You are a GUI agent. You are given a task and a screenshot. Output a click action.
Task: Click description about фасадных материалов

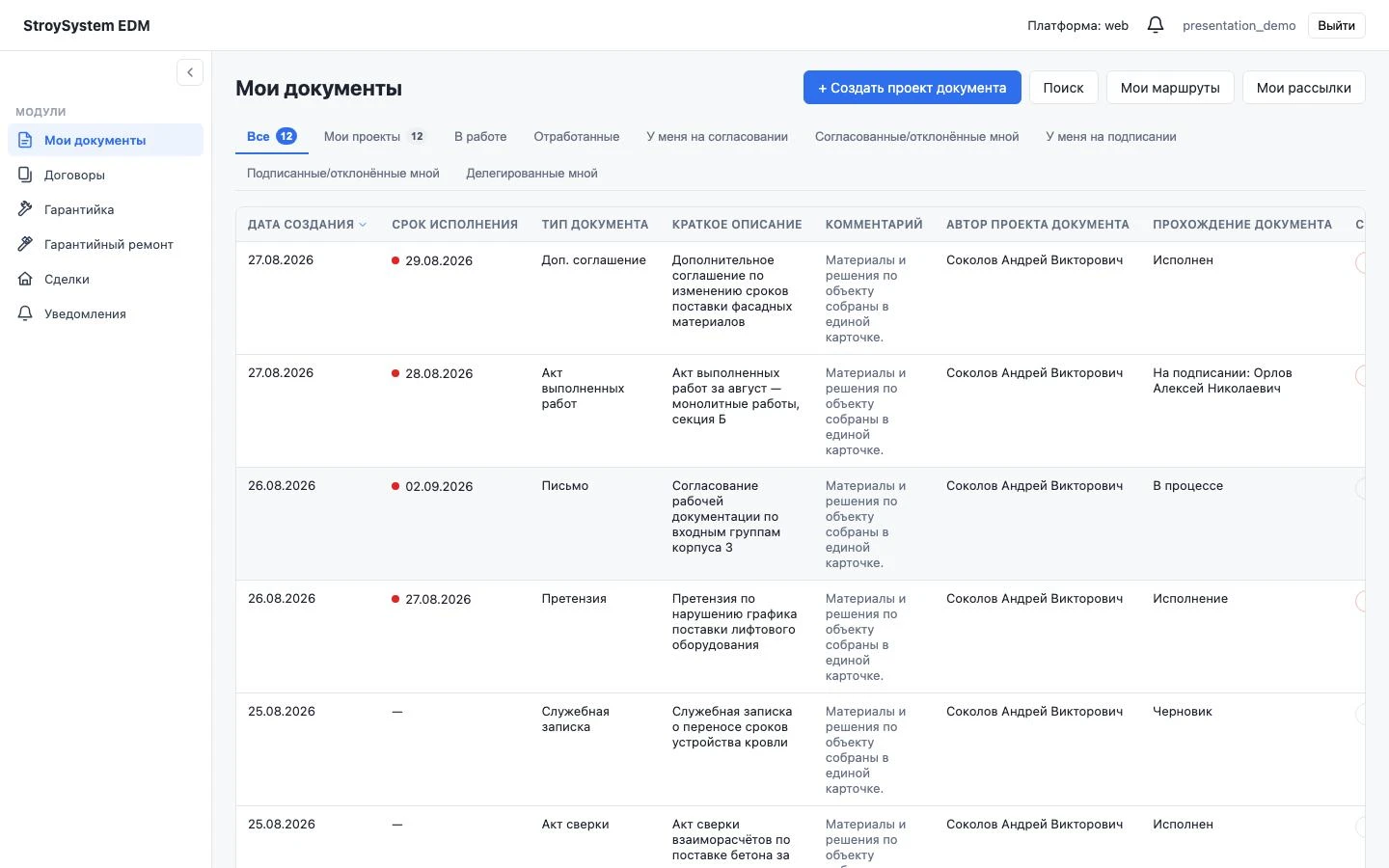click(x=732, y=291)
